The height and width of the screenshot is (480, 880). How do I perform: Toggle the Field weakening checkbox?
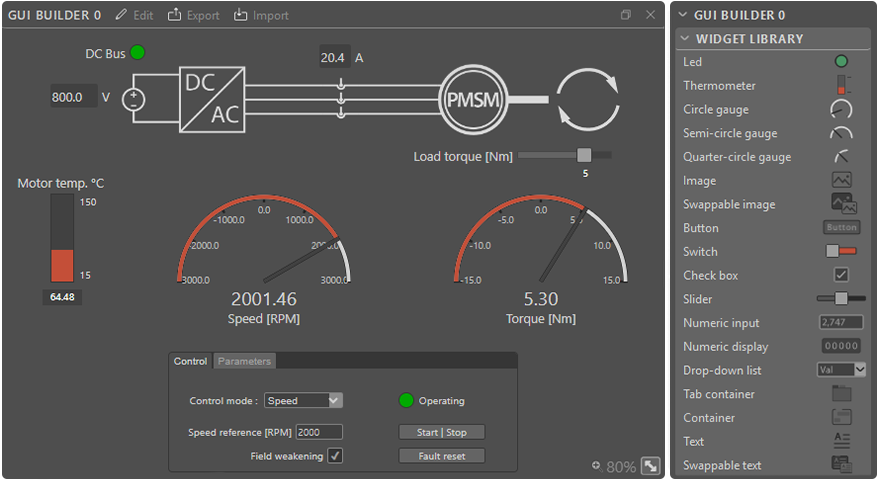tap(336, 456)
